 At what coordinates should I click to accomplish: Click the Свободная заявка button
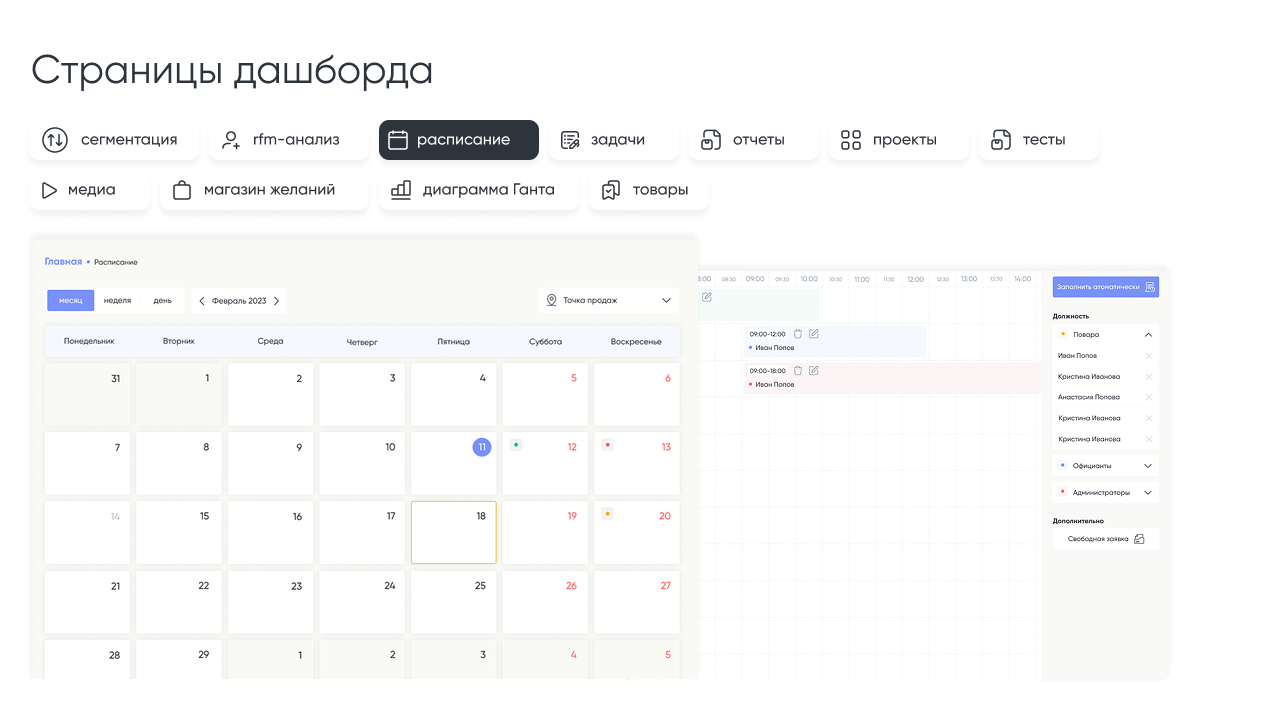pyautogui.click(x=1106, y=539)
